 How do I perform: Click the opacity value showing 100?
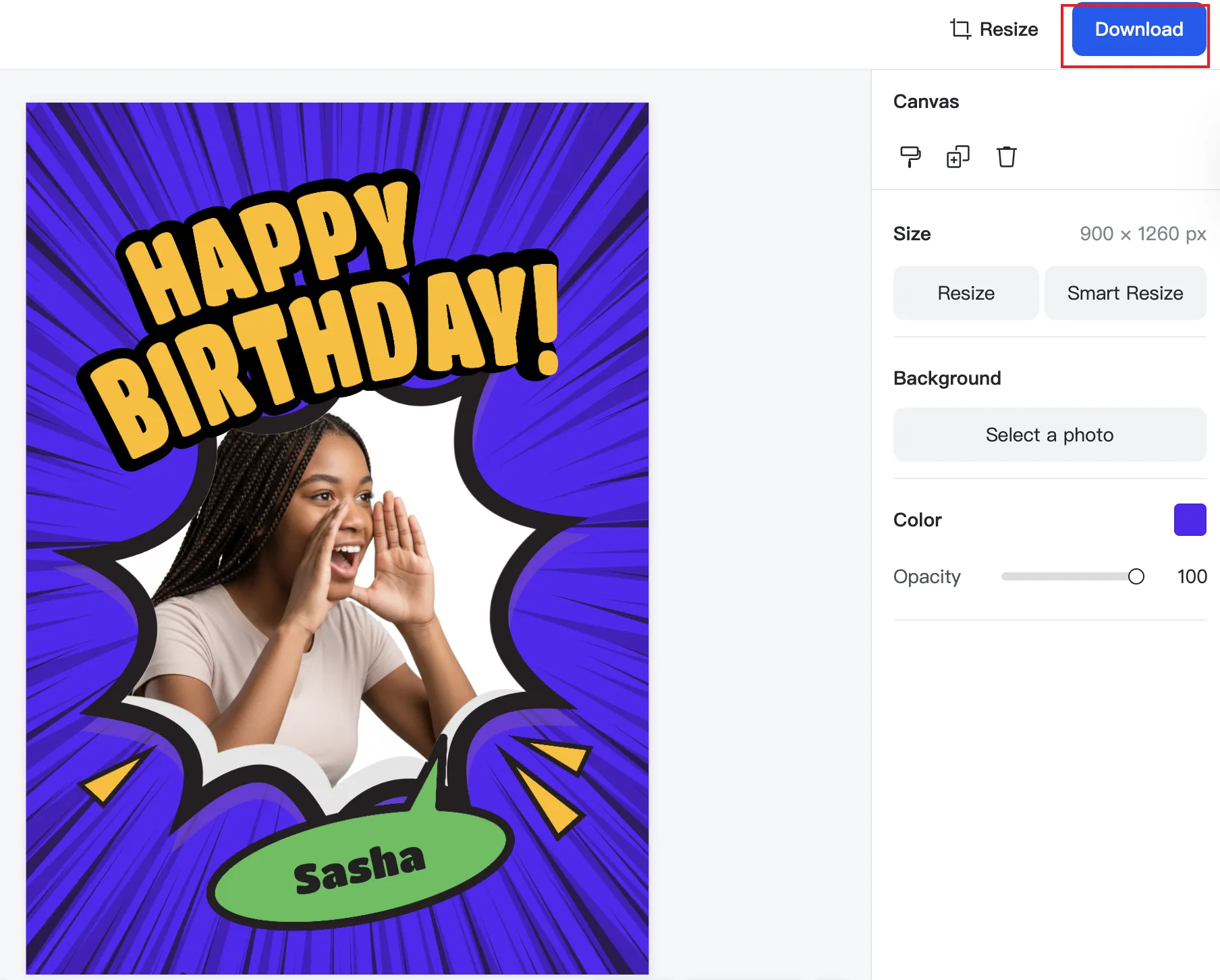click(x=1192, y=576)
